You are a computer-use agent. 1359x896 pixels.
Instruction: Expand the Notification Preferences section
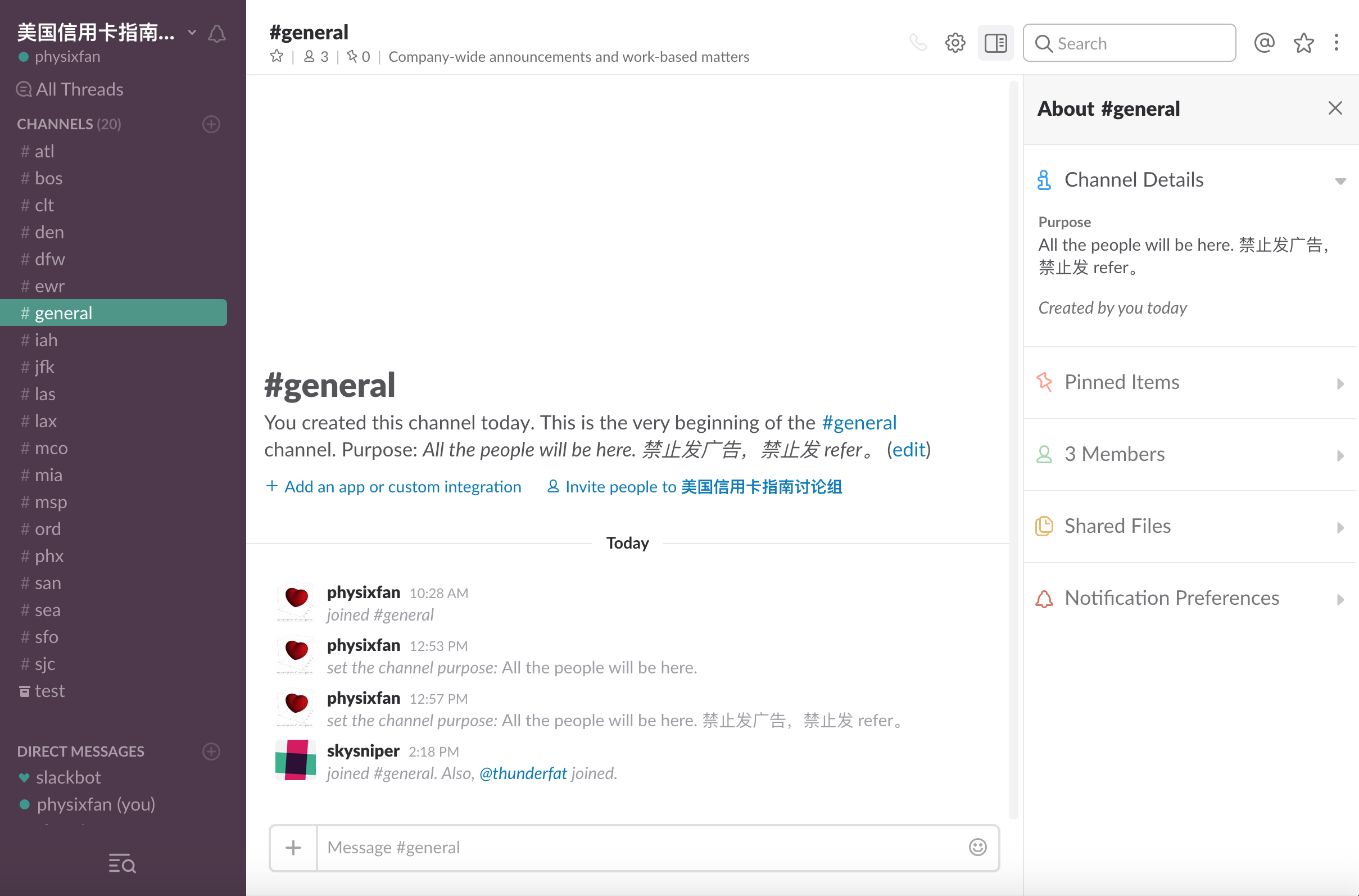tap(1340, 599)
